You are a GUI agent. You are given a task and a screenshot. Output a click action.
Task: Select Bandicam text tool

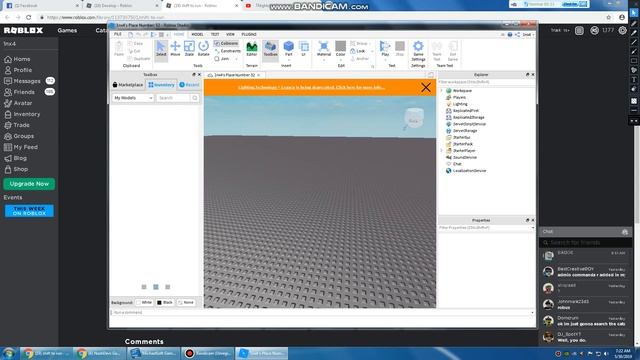pyautogui.click(x=634, y=80)
